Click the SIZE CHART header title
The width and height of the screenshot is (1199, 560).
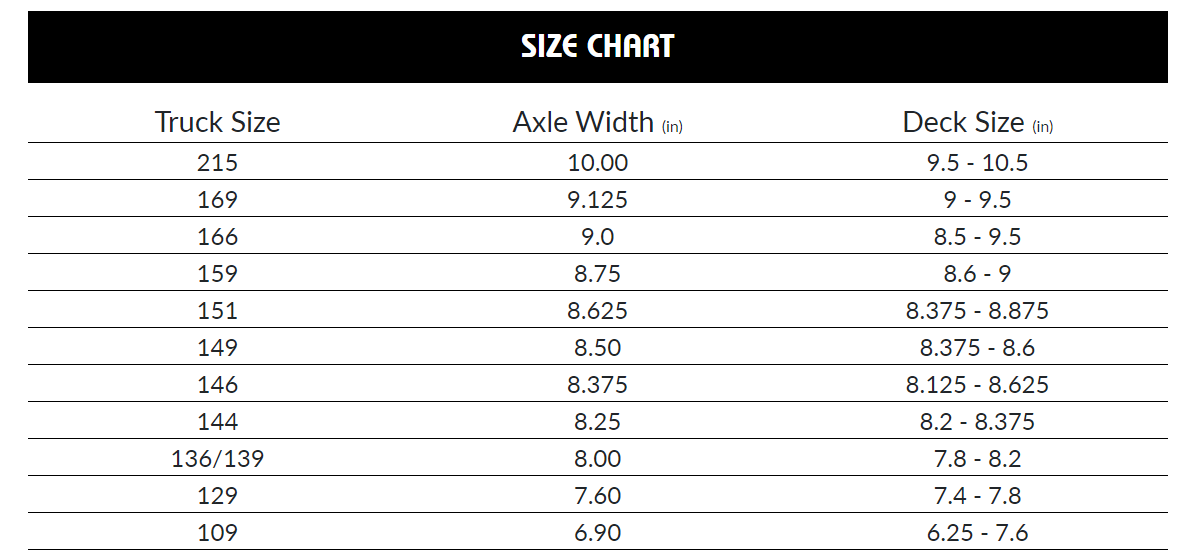(x=598, y=46)
